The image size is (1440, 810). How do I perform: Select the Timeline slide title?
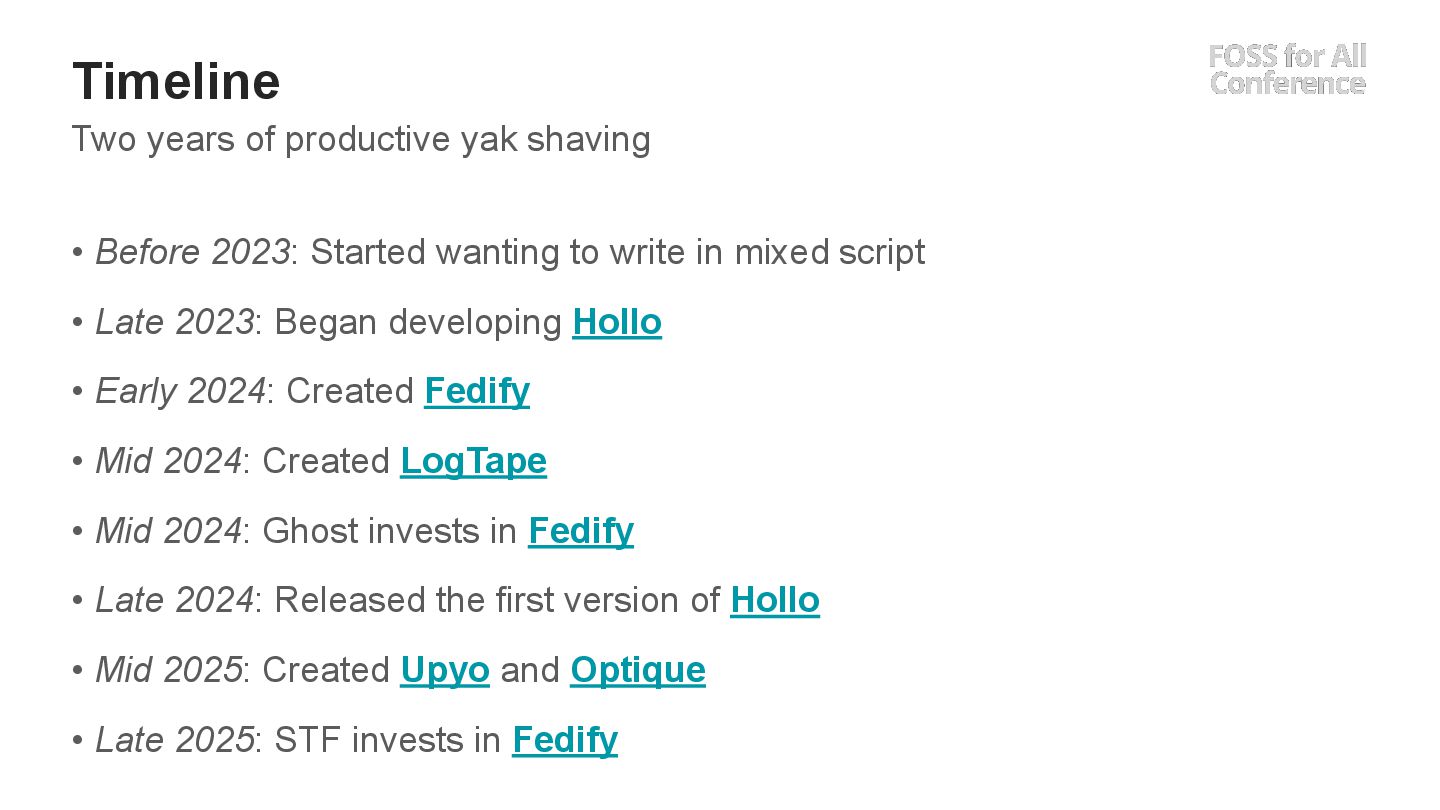(x=176, y=81)
